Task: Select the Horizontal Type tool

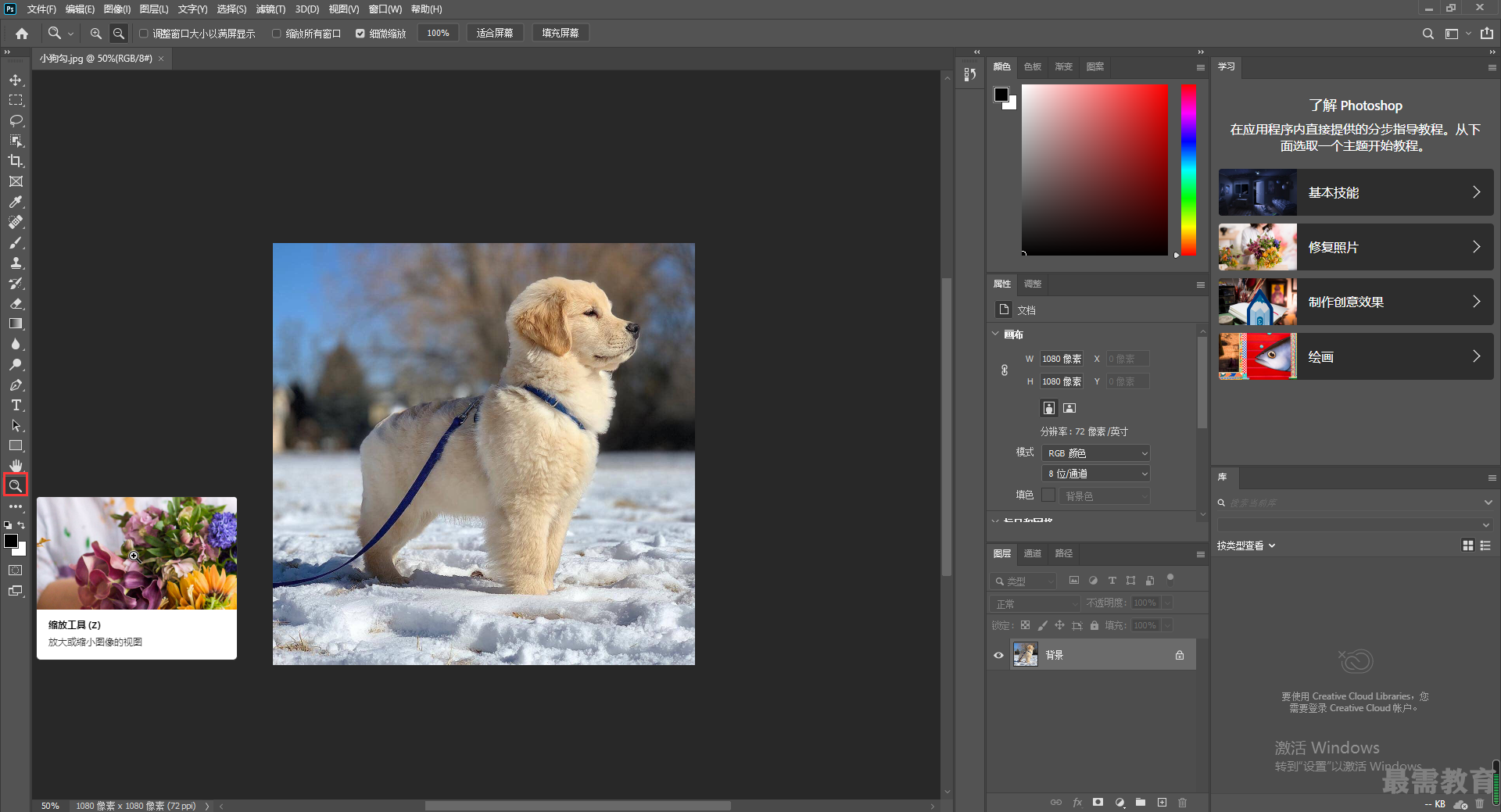Action: (16, 405)
